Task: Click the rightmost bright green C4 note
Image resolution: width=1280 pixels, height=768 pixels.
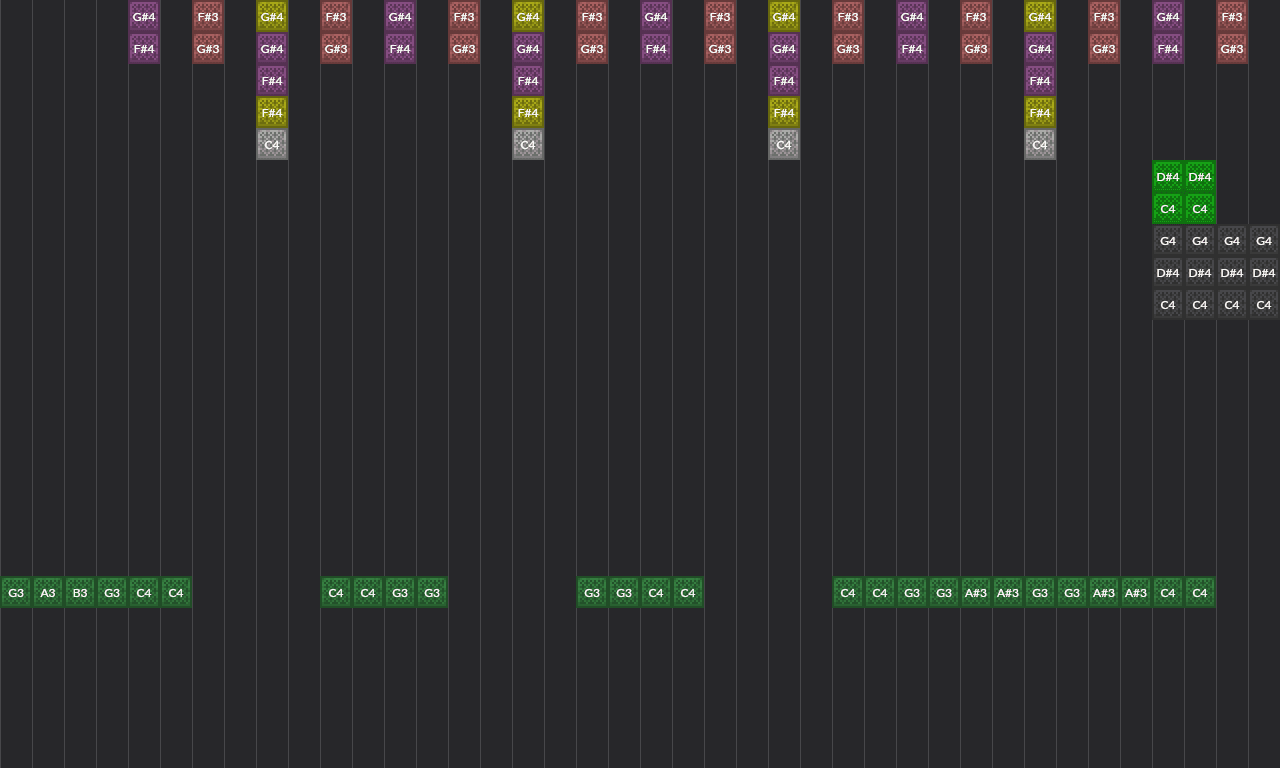Action: click(1200, 209)
